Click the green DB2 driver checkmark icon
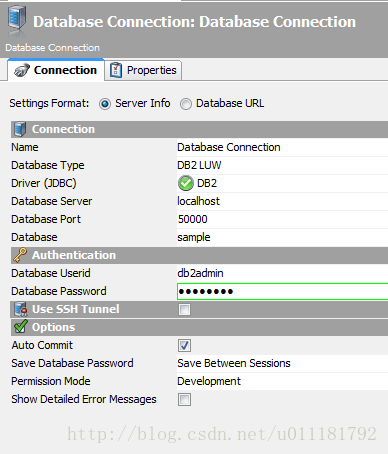 (x=186, y=183)
